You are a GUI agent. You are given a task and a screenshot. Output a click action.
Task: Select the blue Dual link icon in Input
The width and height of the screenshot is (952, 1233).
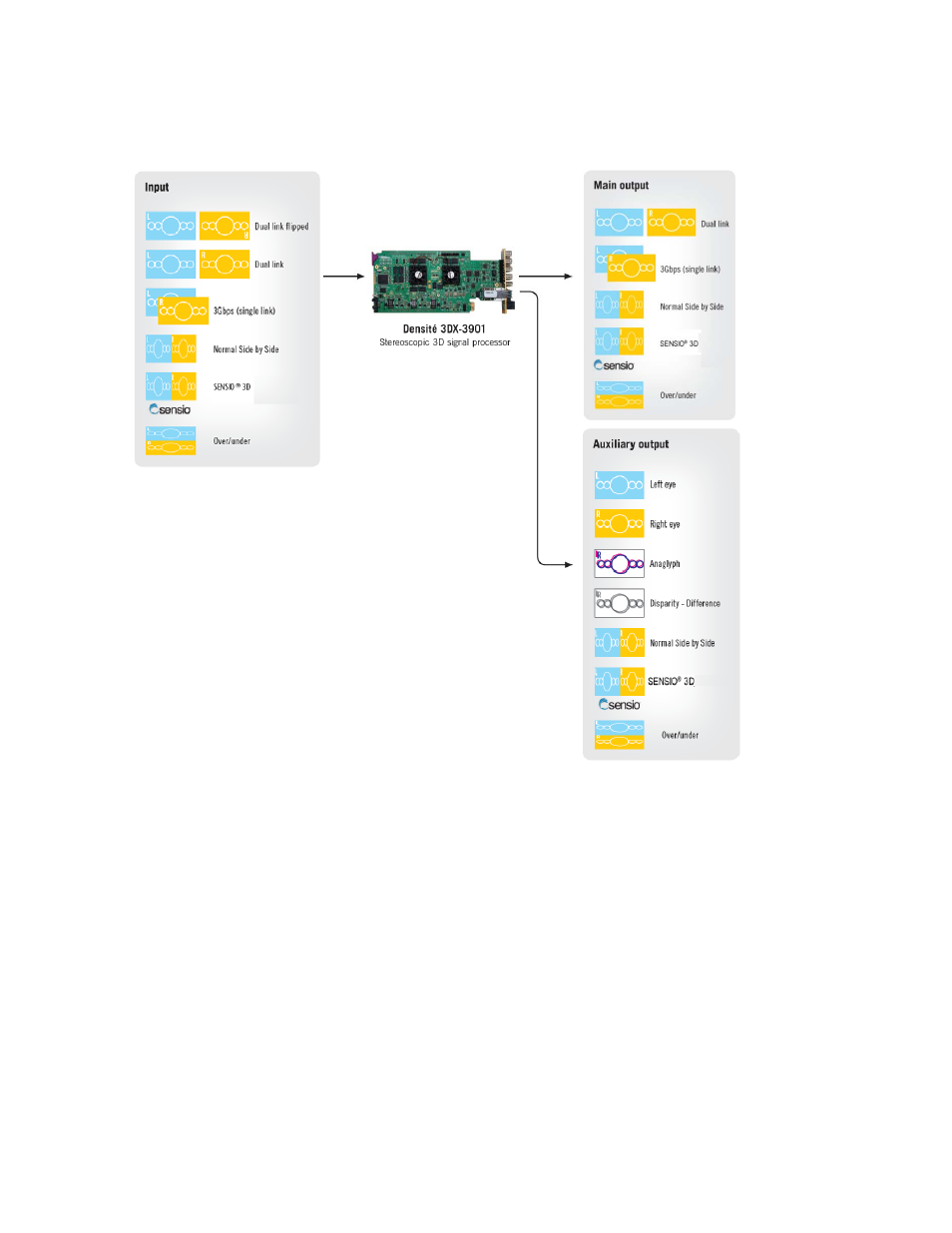pos(171,264)
